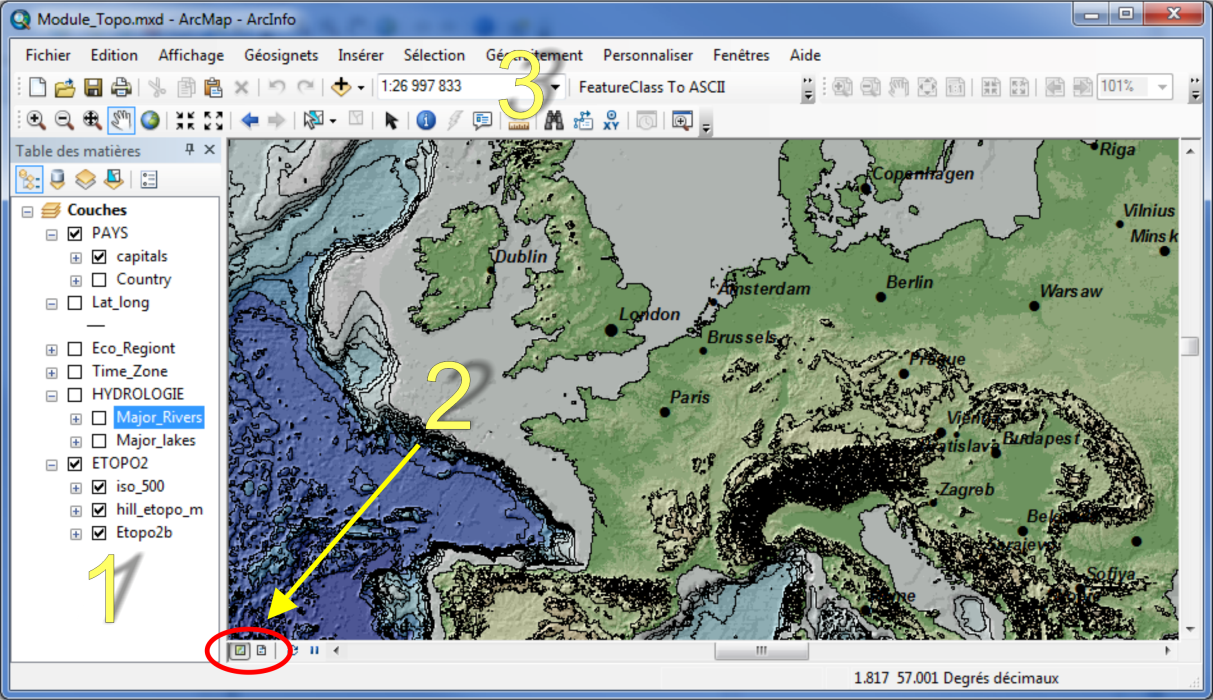Collapse the ETOPO2 group layer
Viewport: 1213px width, 700px height.
tap(51, 465)
